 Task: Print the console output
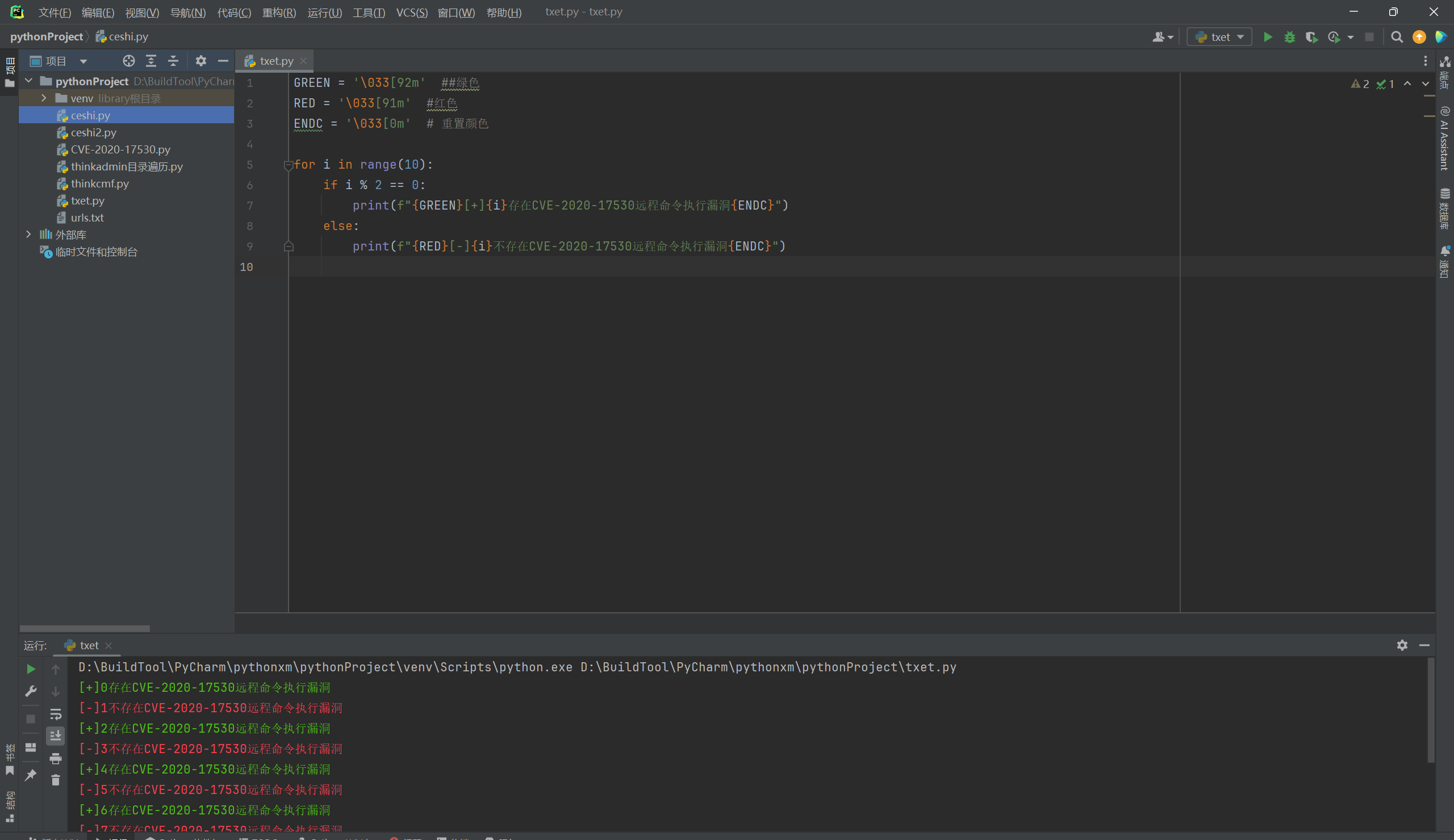55,758
